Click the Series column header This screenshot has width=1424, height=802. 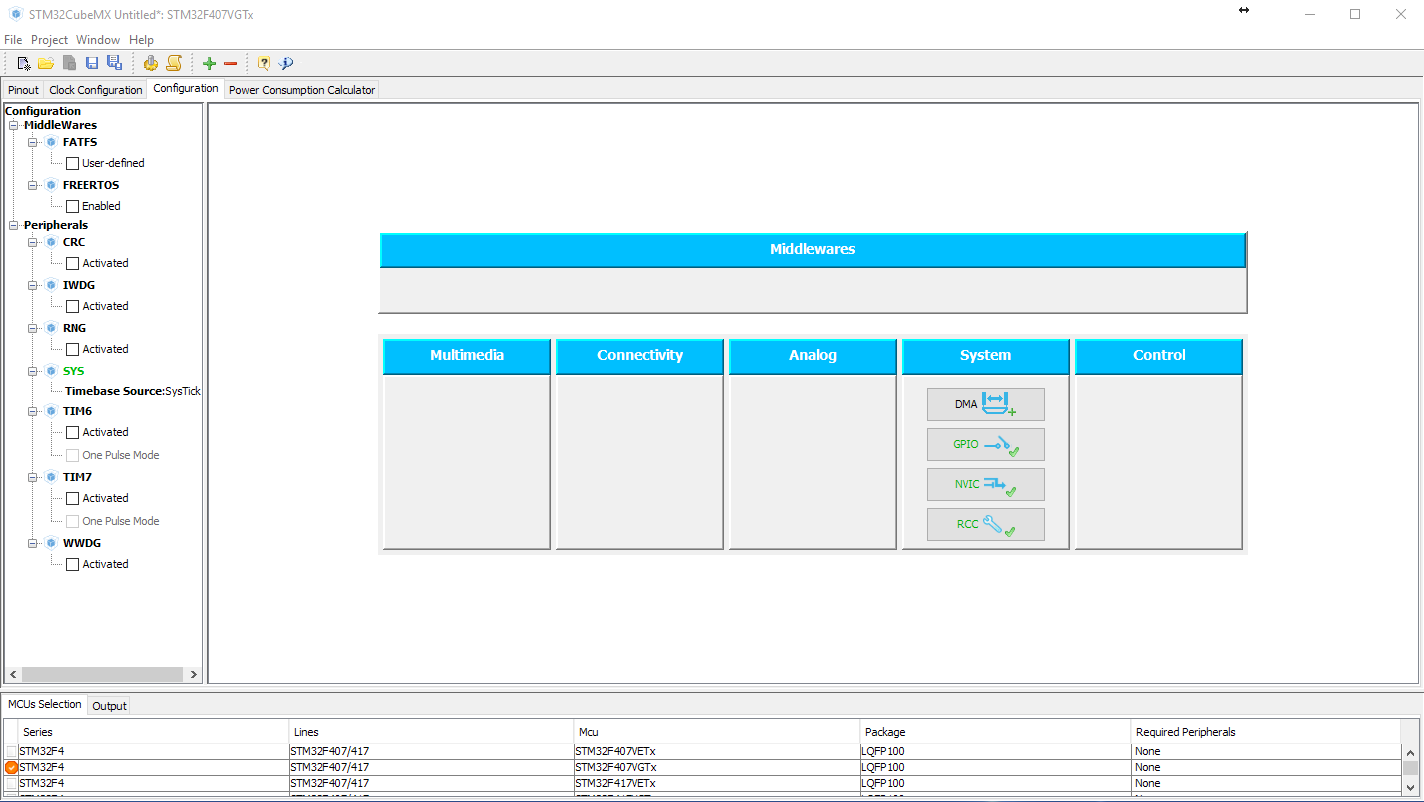pyautogui.click(x=154, y=732)
